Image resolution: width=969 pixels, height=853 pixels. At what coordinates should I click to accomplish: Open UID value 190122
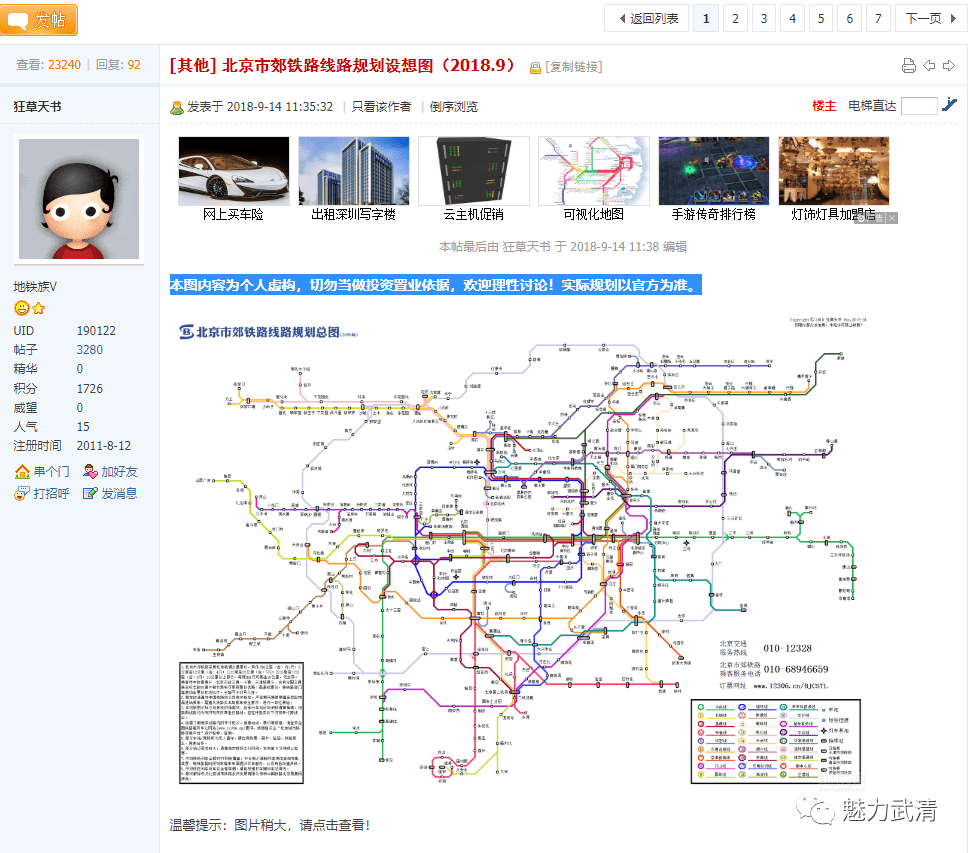tap(96, 331)
